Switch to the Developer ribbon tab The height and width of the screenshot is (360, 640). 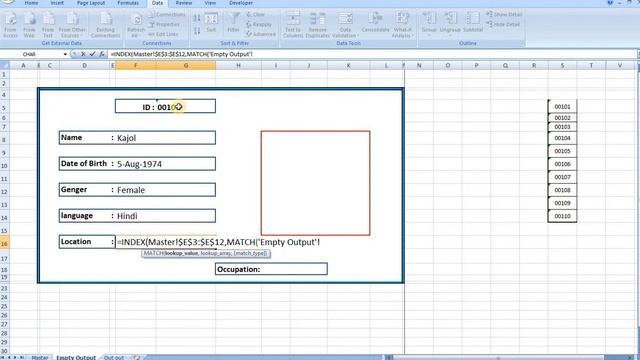coord(241,3)
